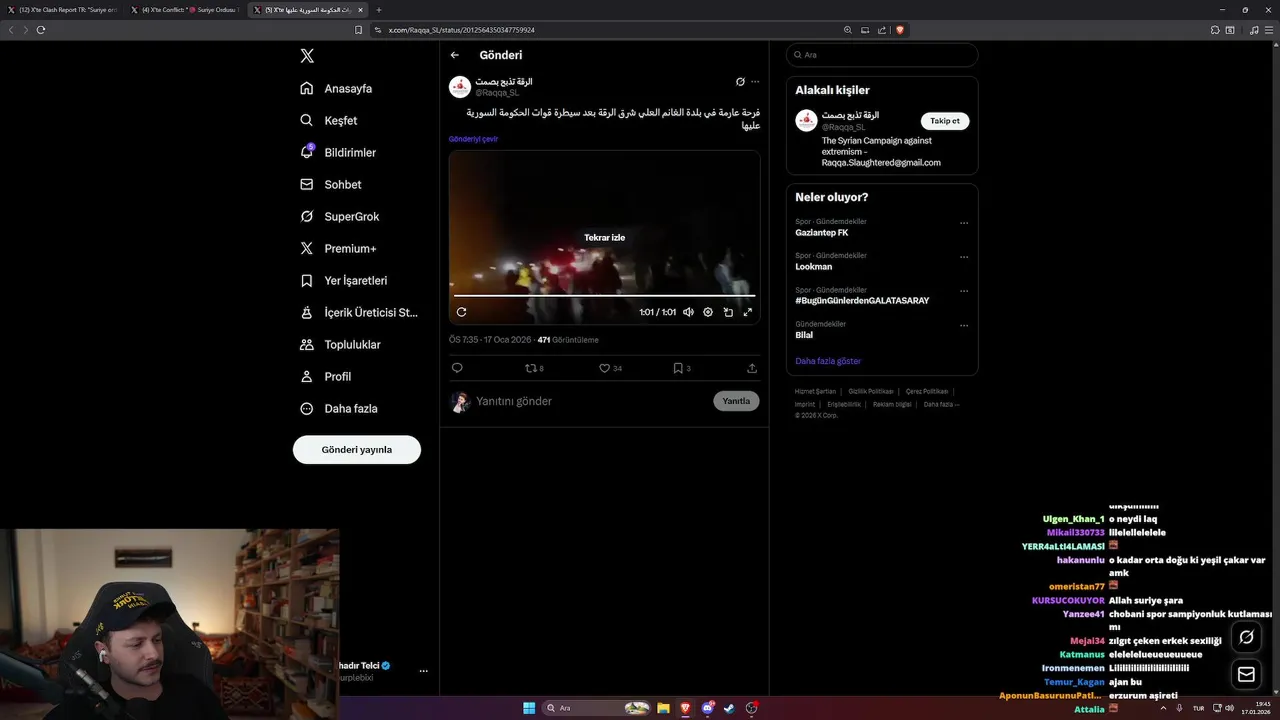Mute the video volume
This screenshot has height=720, width=1280.
tap(688, 312)
